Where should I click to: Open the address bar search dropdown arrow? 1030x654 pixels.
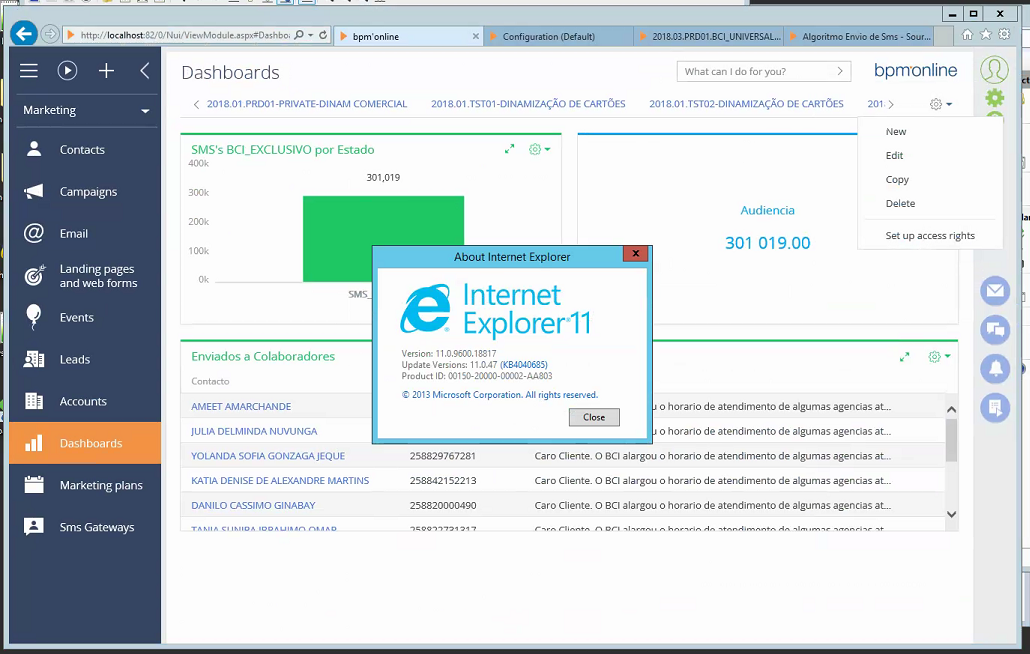[311, 35]
